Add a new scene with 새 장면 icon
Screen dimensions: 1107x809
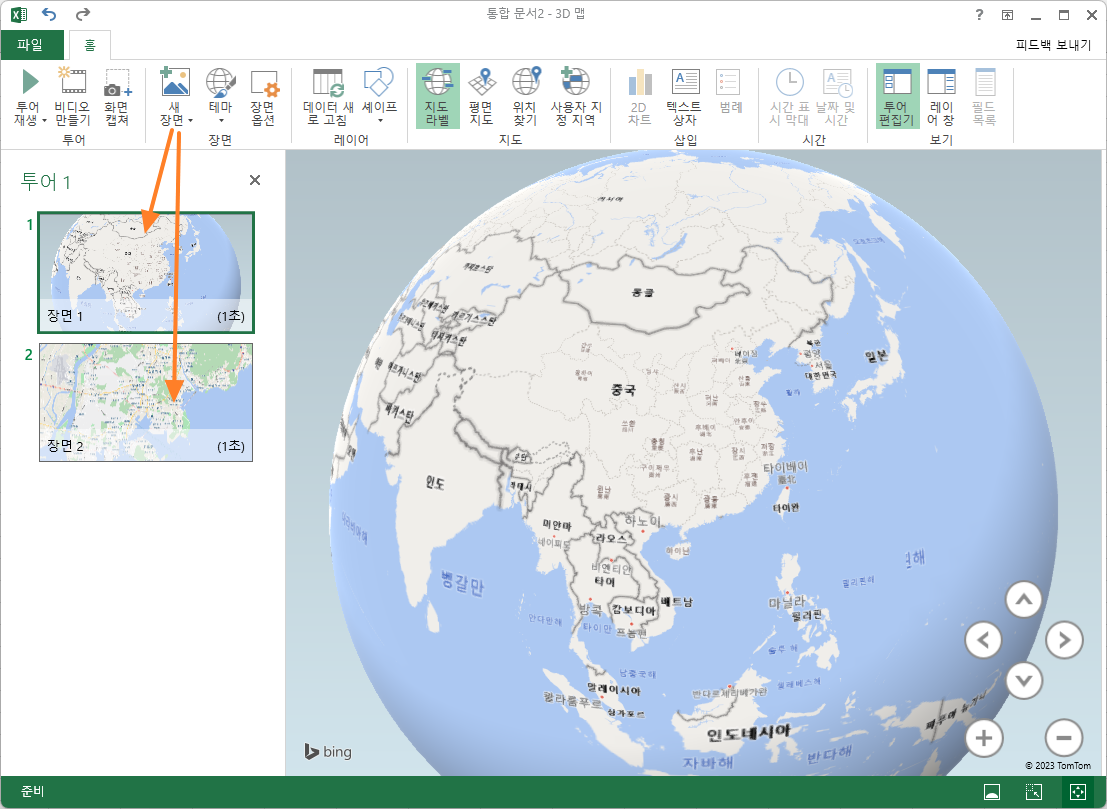coord(174,81)
